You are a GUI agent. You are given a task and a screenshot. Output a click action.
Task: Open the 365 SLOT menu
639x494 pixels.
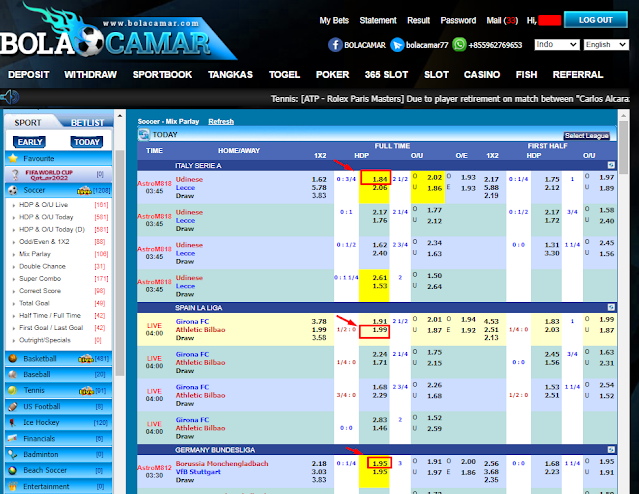point(386,75)
